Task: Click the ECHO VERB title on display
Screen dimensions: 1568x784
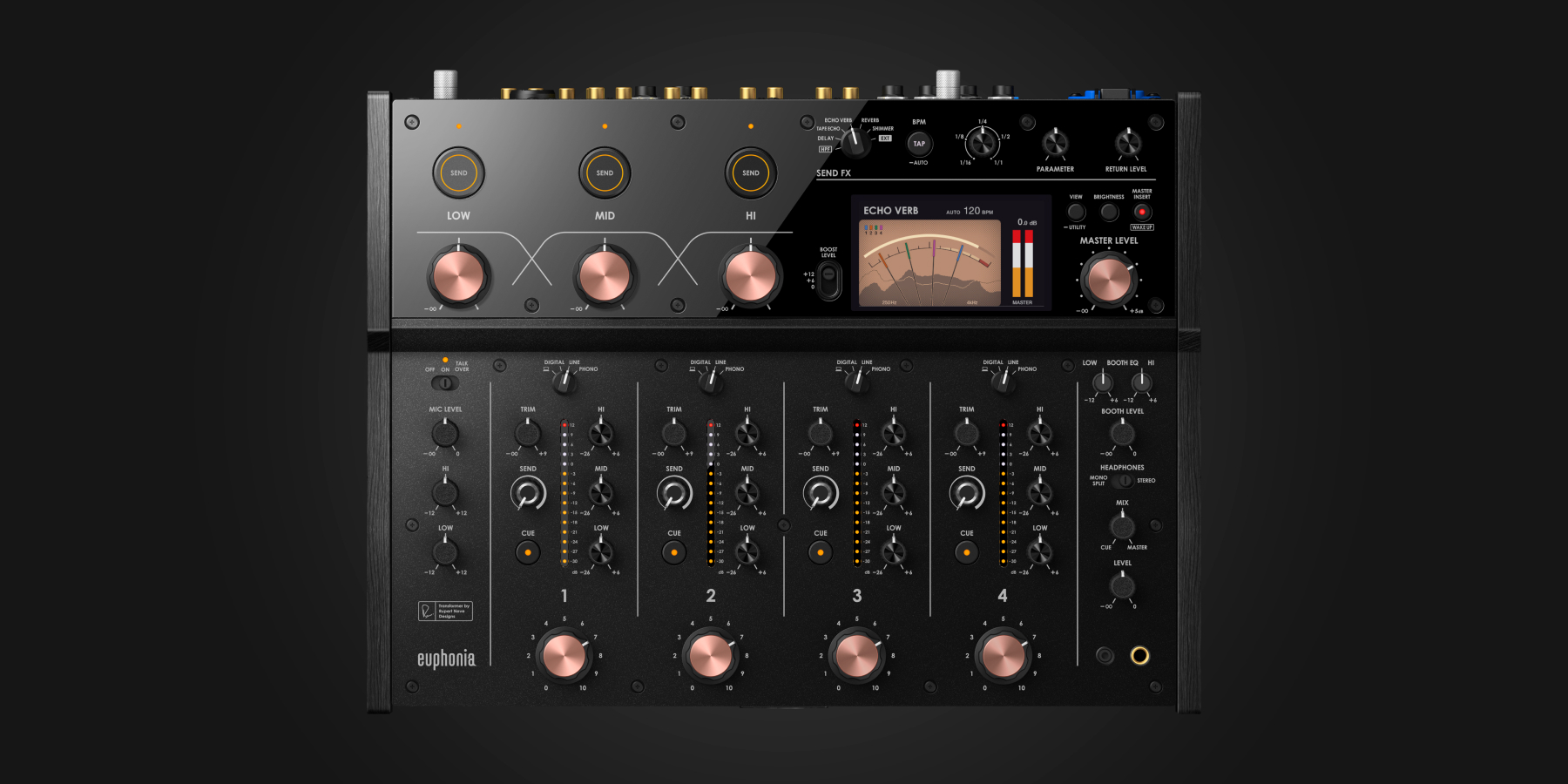Action: pos(890,211)
